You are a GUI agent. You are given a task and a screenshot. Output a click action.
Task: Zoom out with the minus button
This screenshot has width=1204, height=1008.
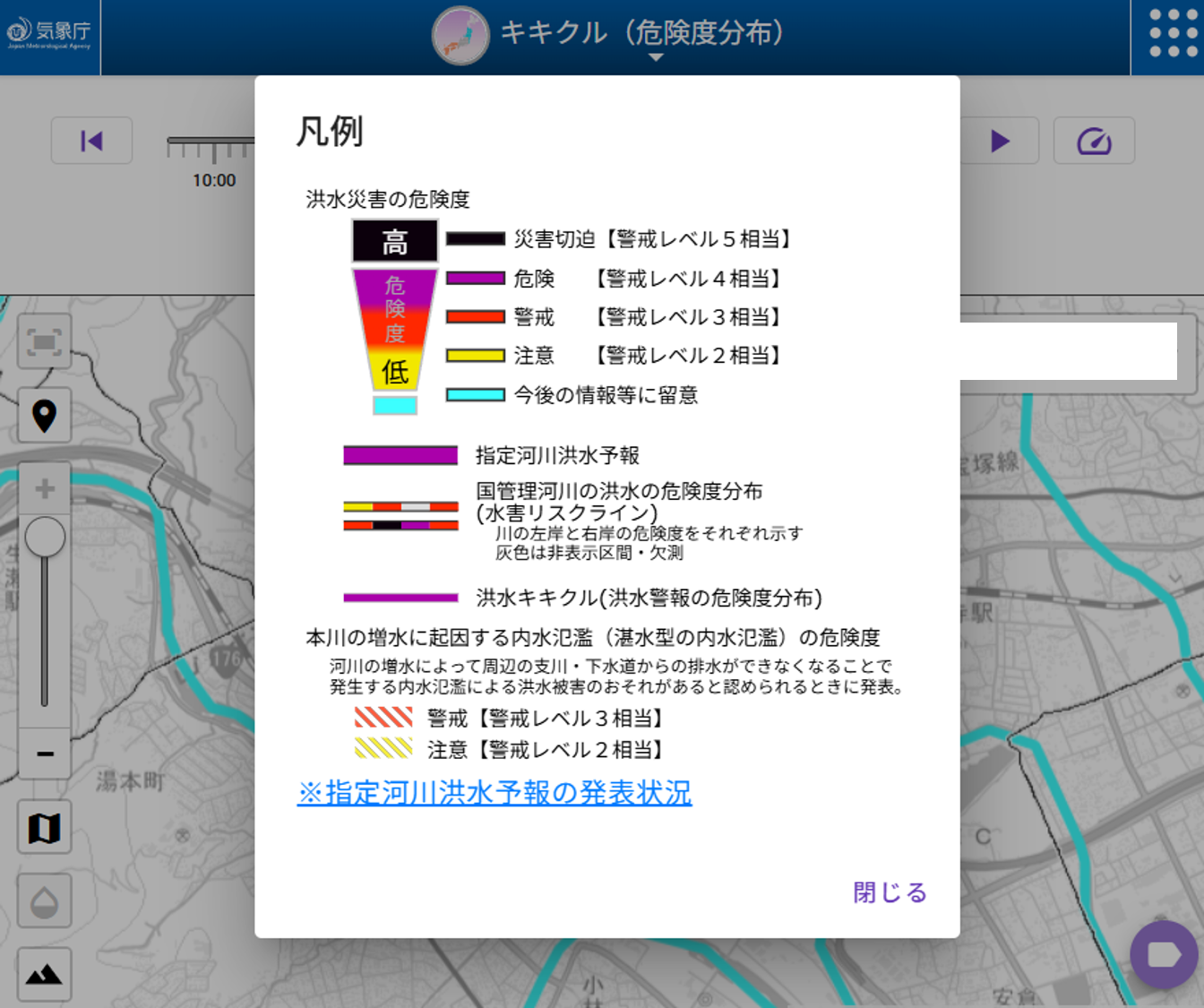[x=45, y=754]
